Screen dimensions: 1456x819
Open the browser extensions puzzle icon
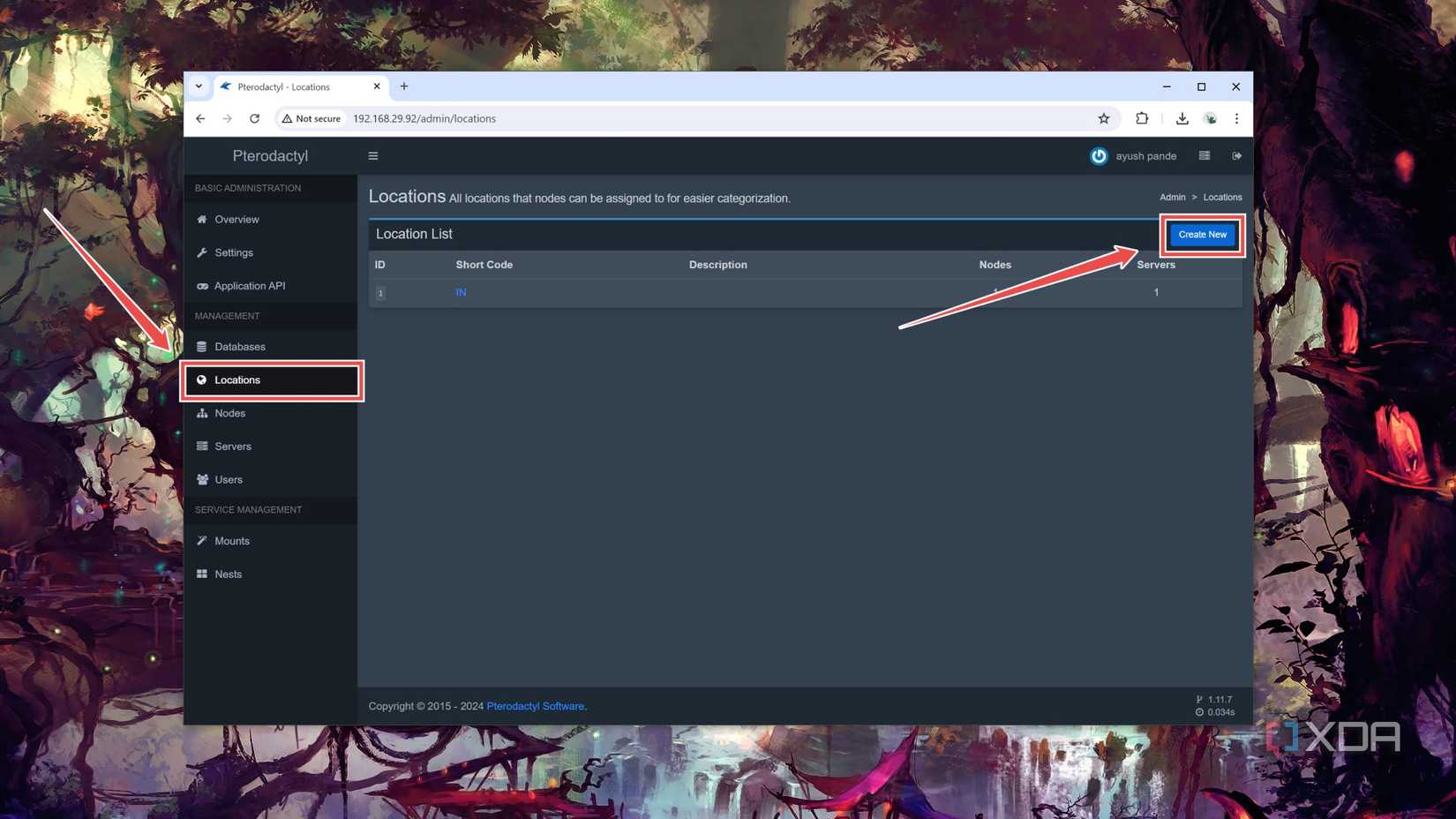(1142, 118)
